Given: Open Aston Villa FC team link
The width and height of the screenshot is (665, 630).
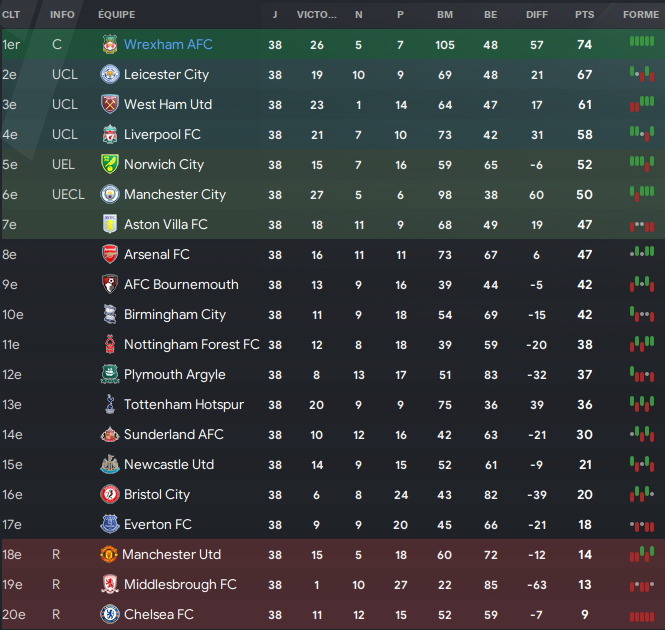Looking at the screenshot, I should tap(165, 225).
